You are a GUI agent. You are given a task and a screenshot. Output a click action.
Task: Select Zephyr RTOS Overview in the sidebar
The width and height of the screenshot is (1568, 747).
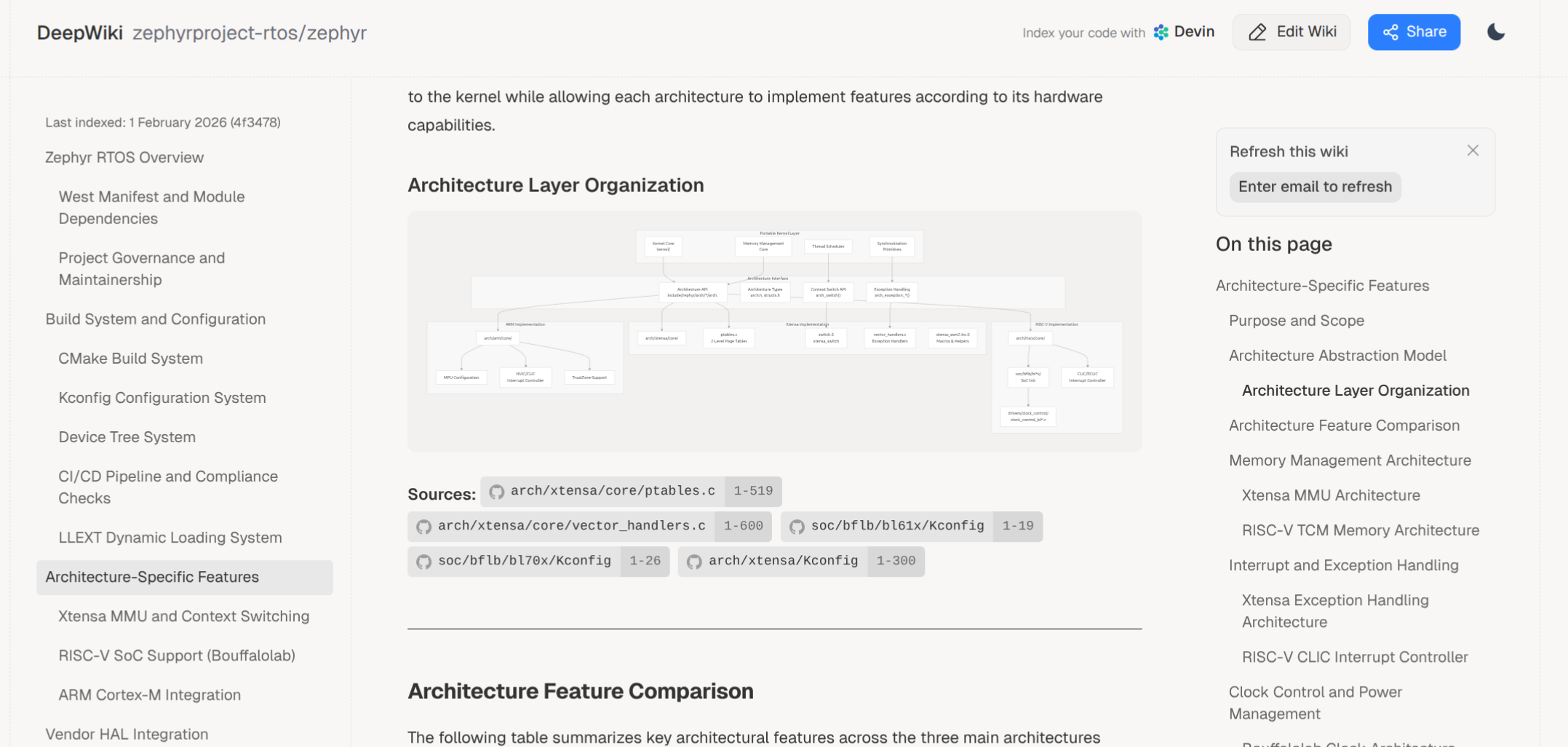(x=124, y=158)
